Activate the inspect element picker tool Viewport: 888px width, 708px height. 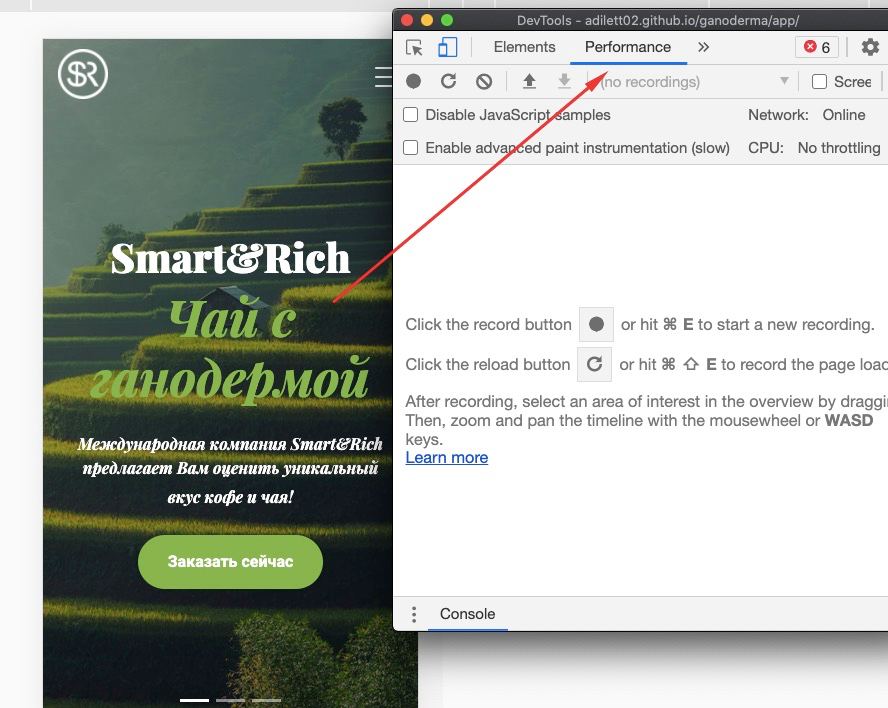point(415,48)
